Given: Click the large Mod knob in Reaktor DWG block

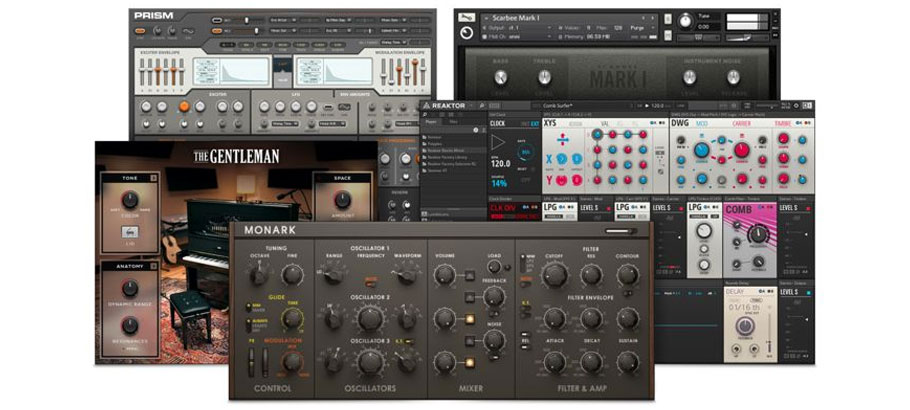Looking at the screenshot, I should point(702,150).
